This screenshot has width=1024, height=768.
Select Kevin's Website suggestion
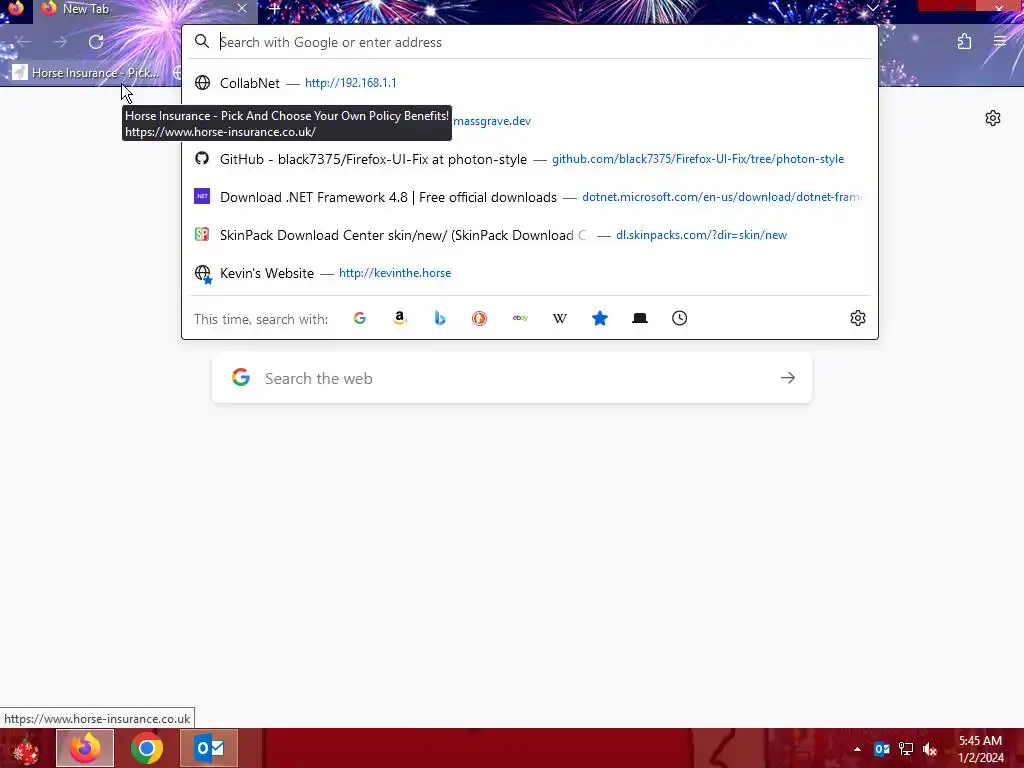(x=530, y=273)
